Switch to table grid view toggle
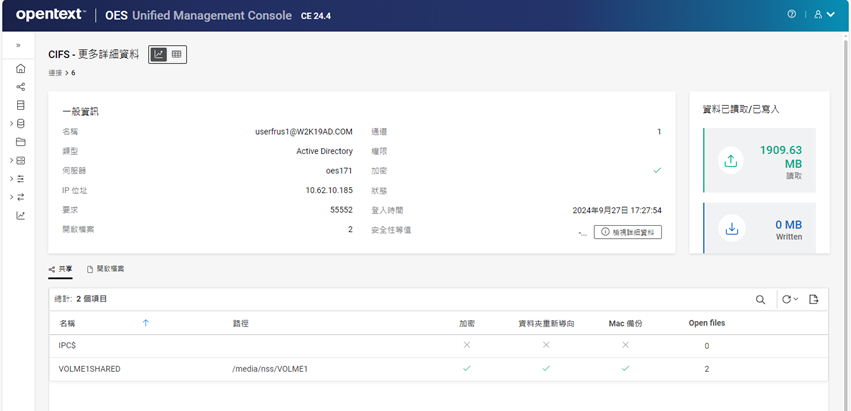Viewport: 851px width, 411px height. pyautogui.click(x=177, y=54)
